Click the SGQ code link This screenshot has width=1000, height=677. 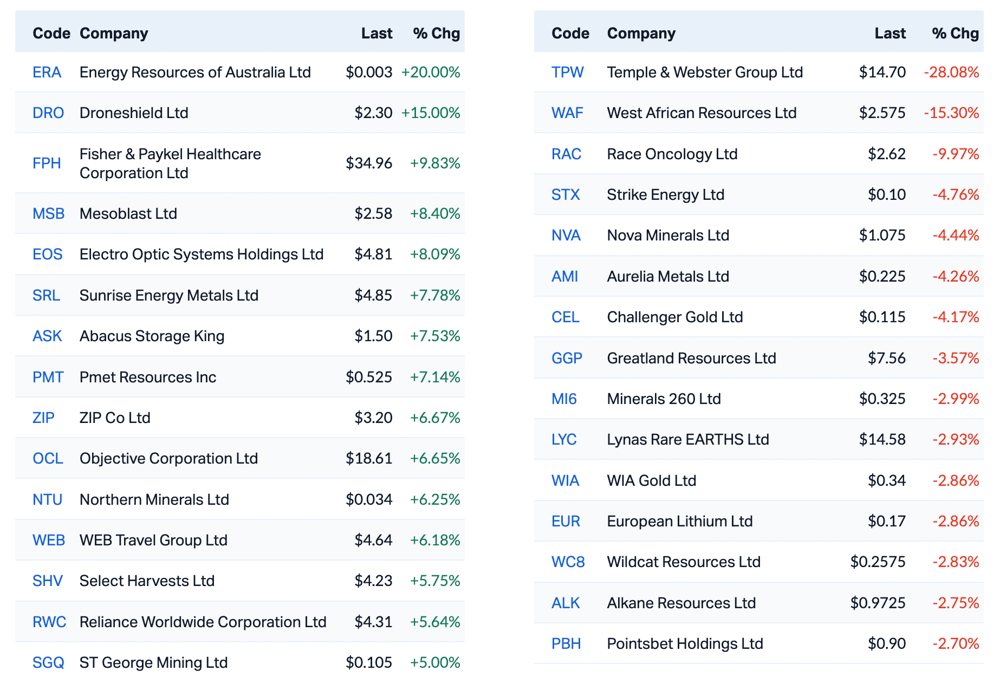[x=48, y=662]
